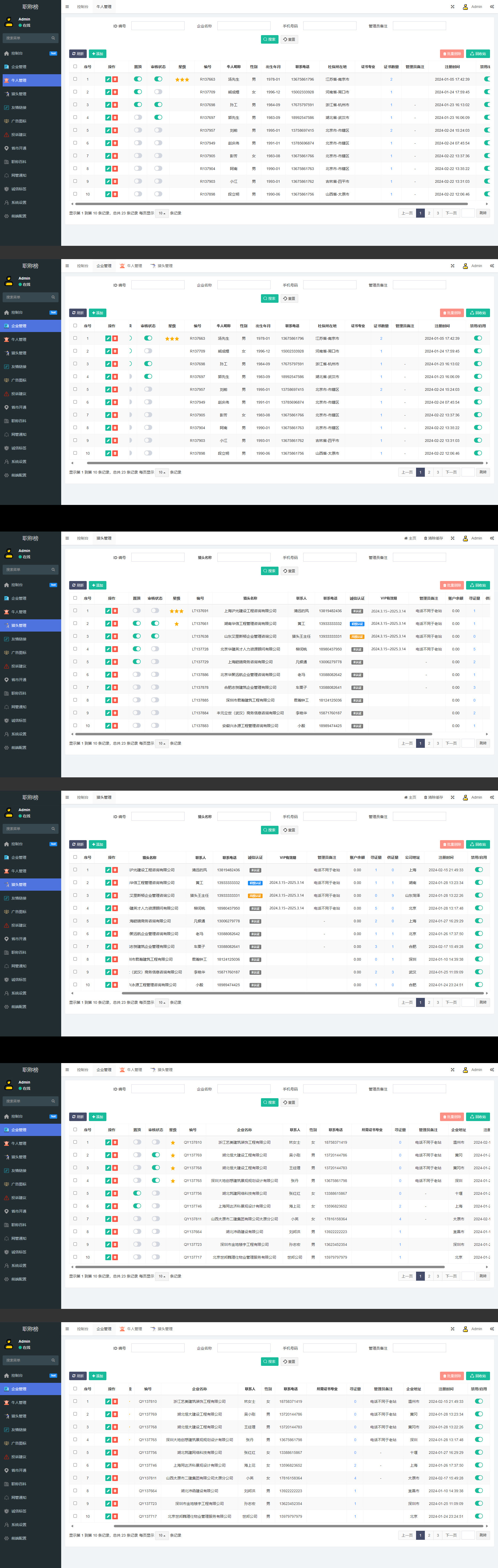
Task: Click the 省市开通 pin icon in the first screenshot's sidebar
Action: [x=7, y=148]
